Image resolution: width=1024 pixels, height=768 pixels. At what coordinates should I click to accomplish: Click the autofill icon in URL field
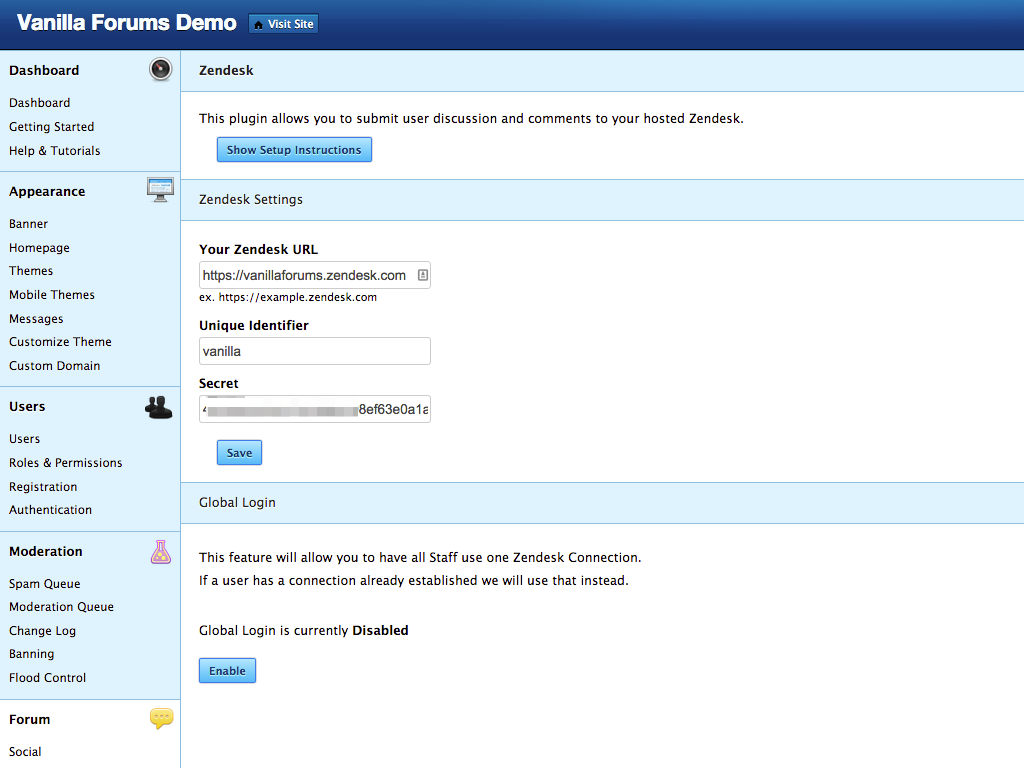tap(423, 275)
